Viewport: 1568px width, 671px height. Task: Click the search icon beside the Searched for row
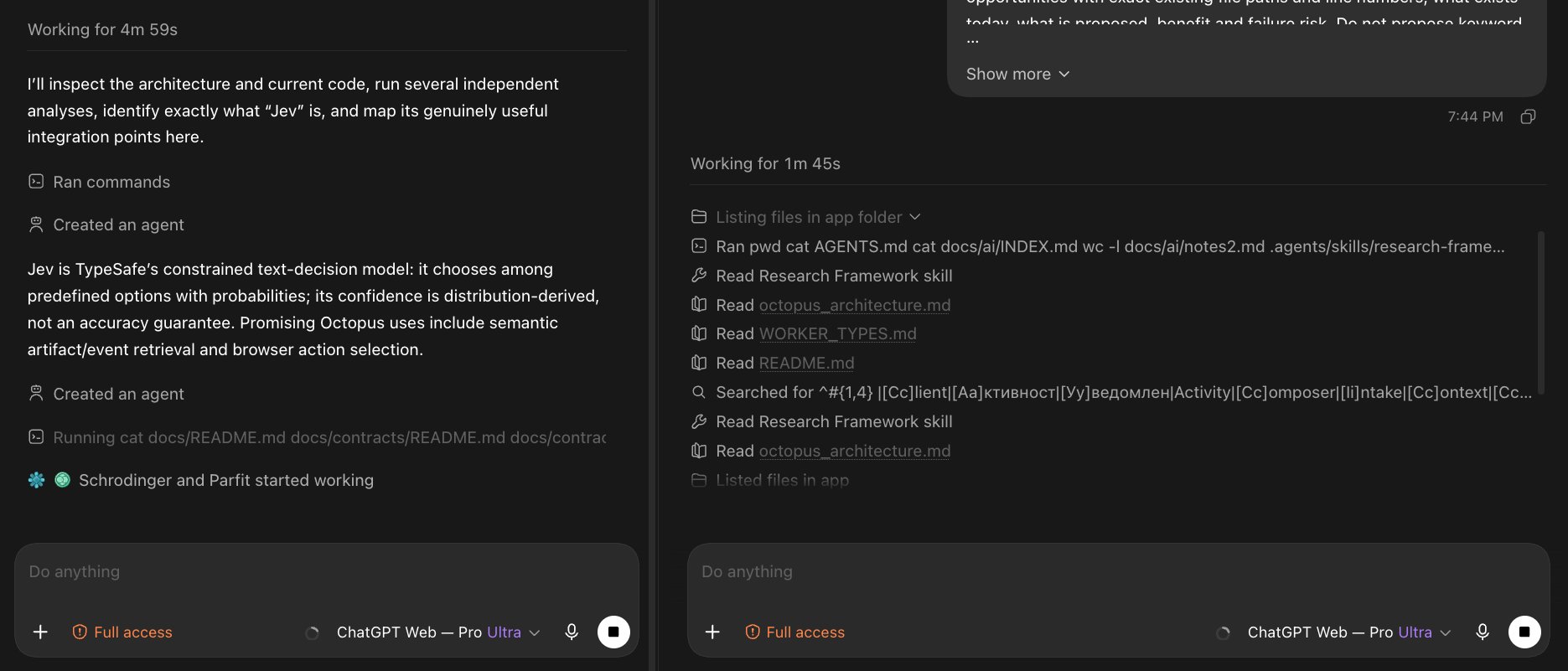pyautogui.click(x=699, y=392)
